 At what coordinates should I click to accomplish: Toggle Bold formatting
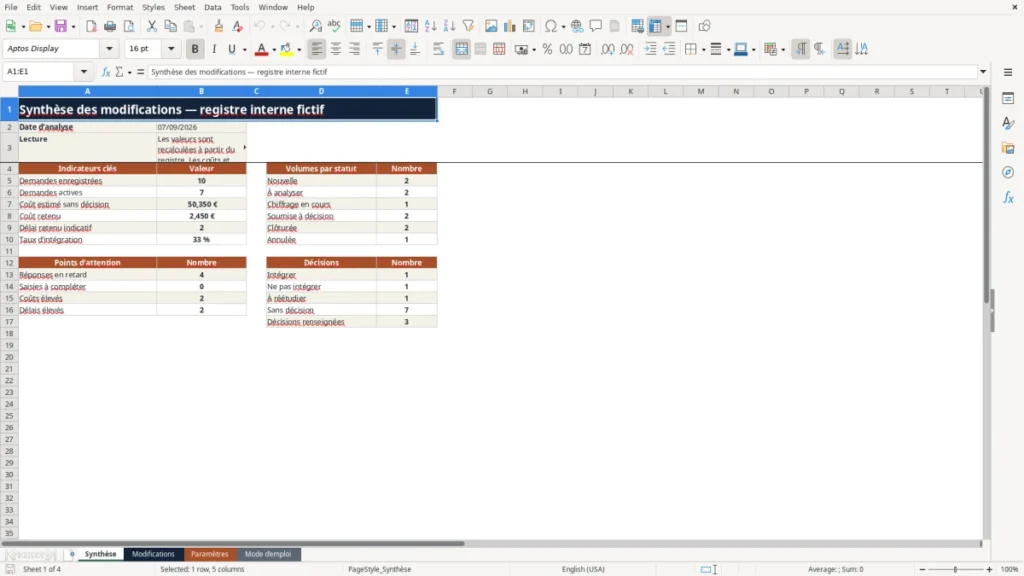pyautogui.click(x=195, y=49)
